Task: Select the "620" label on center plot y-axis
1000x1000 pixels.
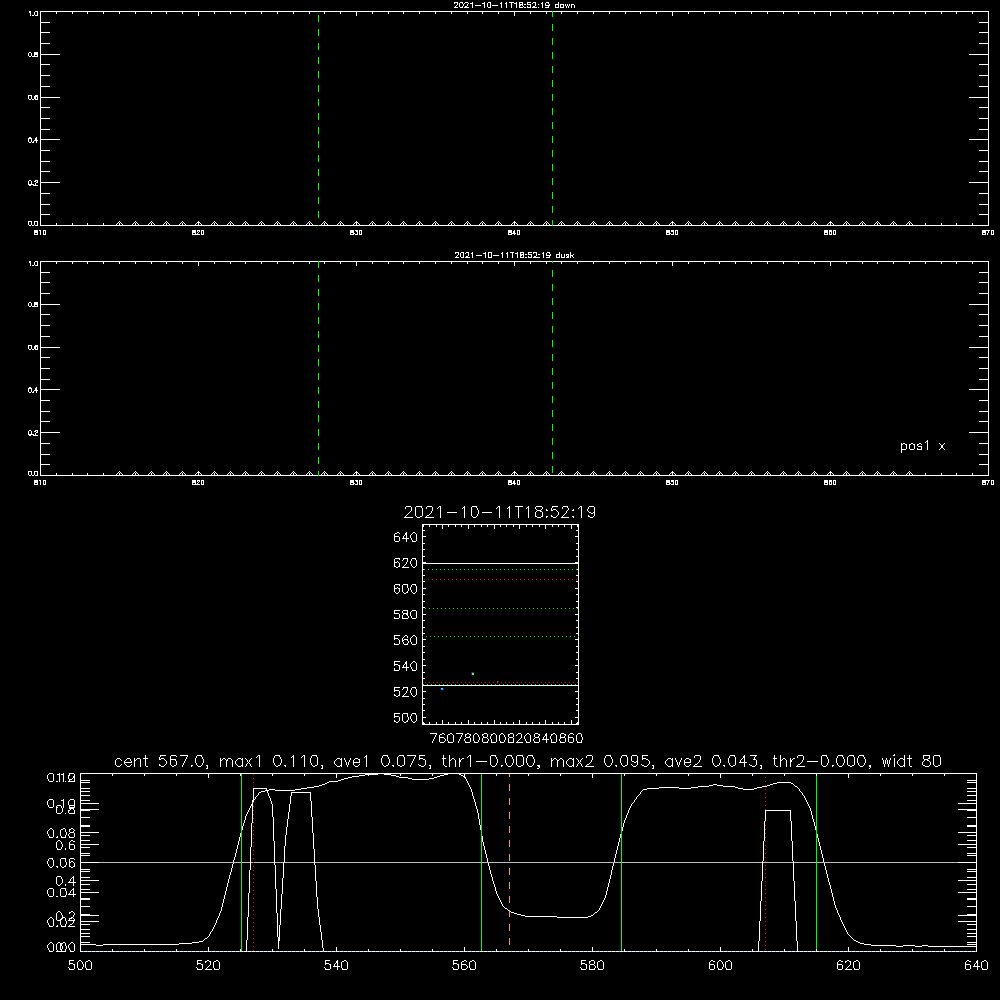Action: (406, 563)
